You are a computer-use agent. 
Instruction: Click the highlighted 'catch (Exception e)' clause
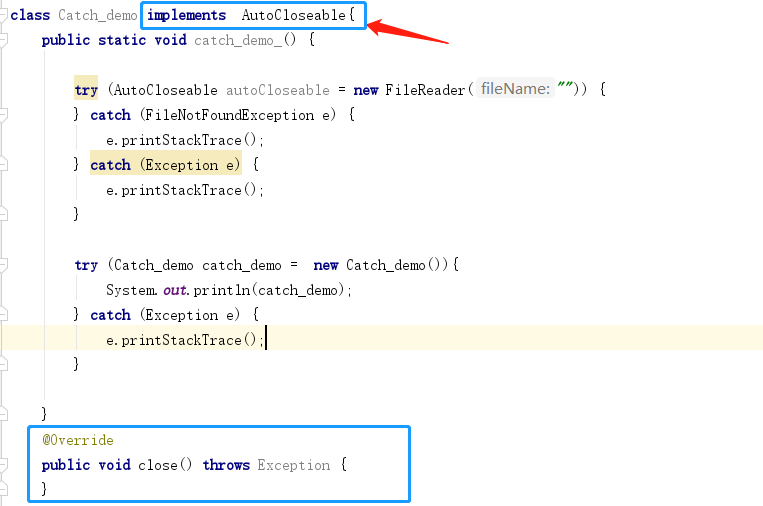point(165,165)
